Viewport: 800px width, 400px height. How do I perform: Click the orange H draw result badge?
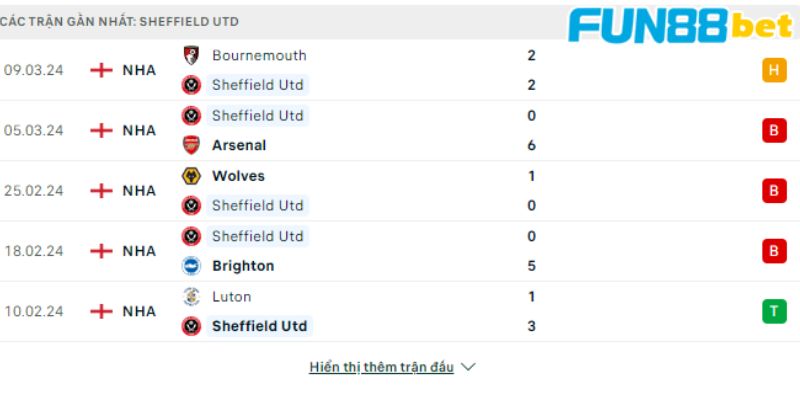pyautogui.click(x=774, y=70)
